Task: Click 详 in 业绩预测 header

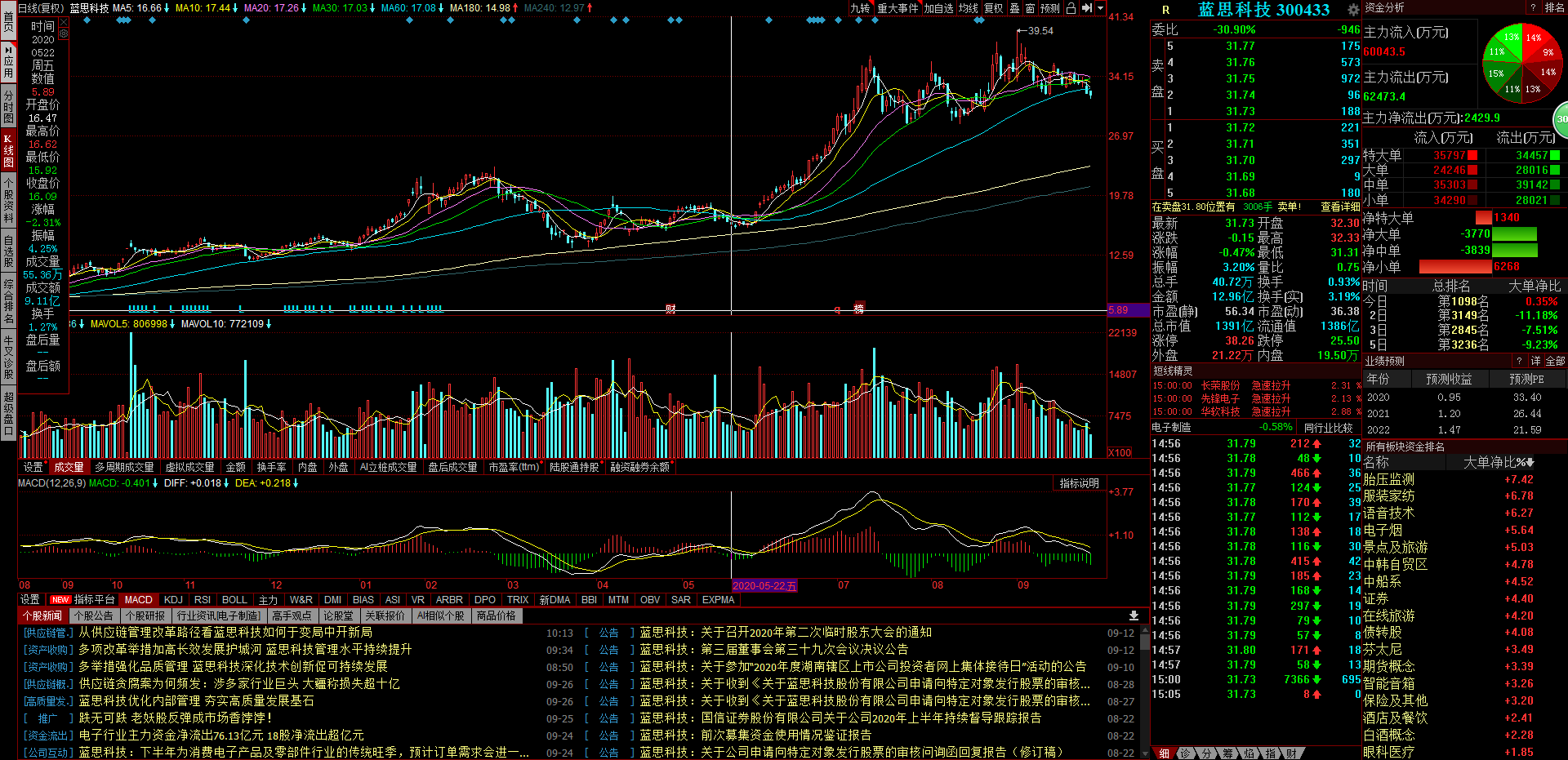Action: coord(1535,361)
